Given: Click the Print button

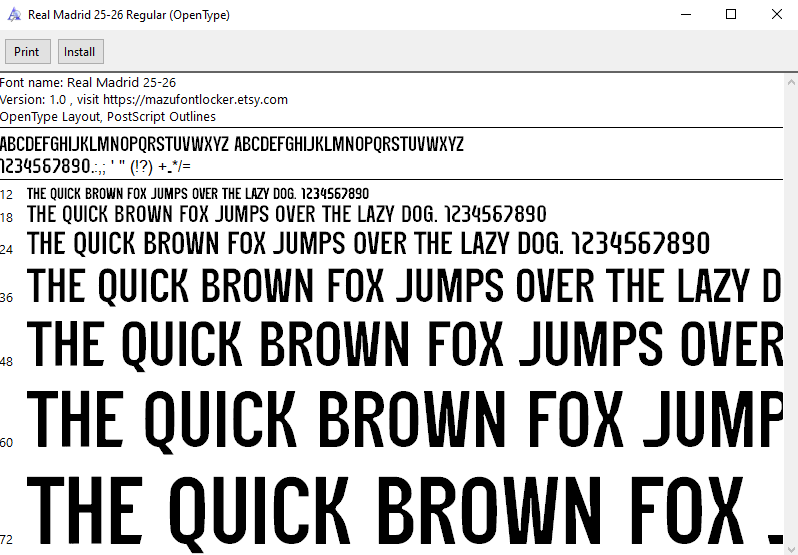Looking at the screenshot, I should pos(27,52).
